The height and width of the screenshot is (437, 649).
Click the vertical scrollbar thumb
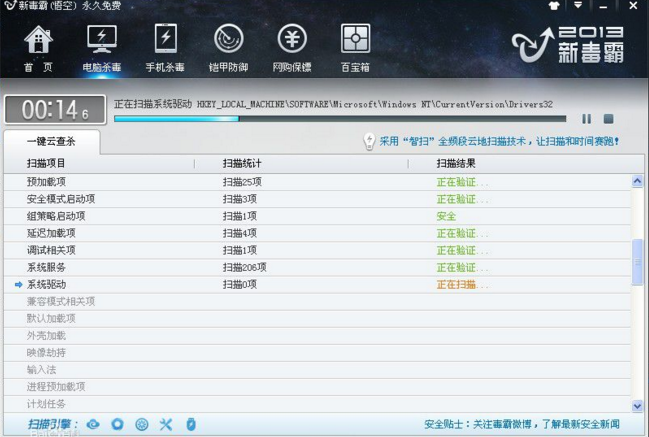pyautogui.click(x=637, y=262)
